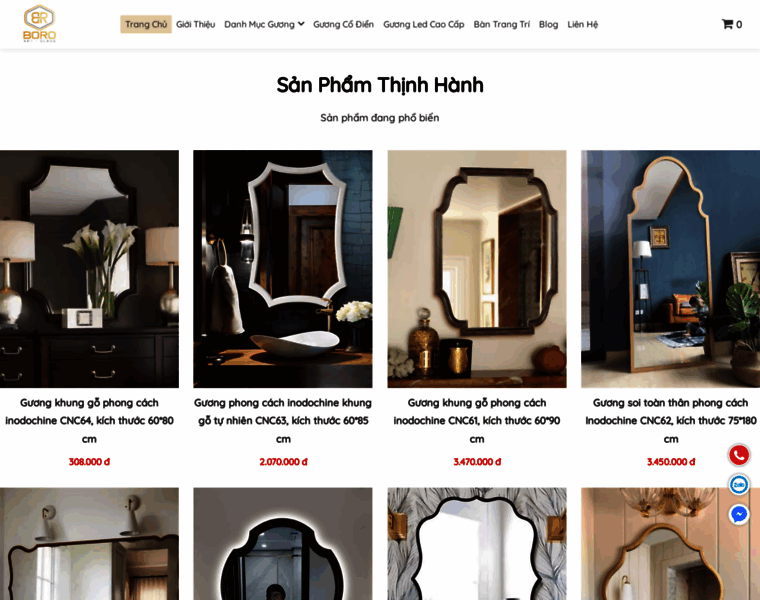Open the CNC62 full-length mirror title link
Screen dimensions: 760x600
671,421
